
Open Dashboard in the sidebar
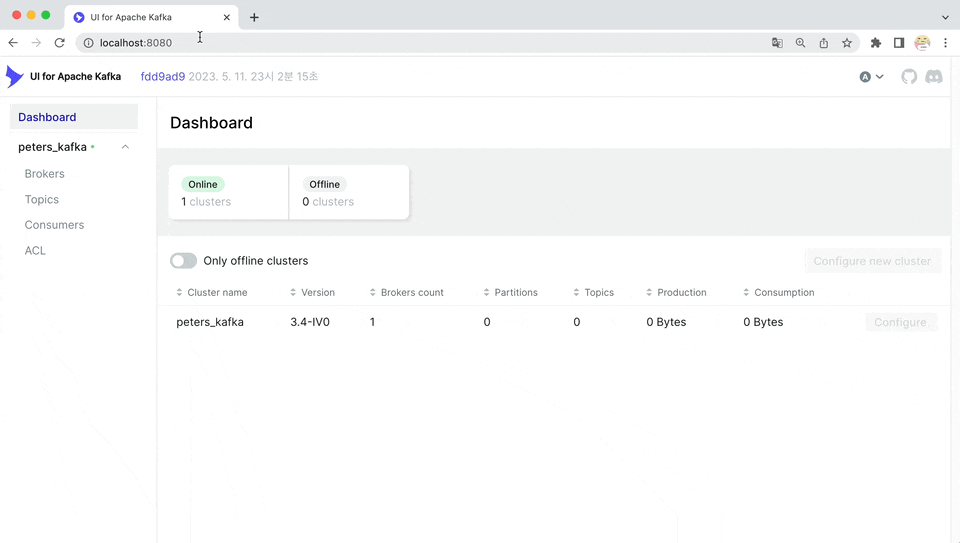(x=73, y=117)
